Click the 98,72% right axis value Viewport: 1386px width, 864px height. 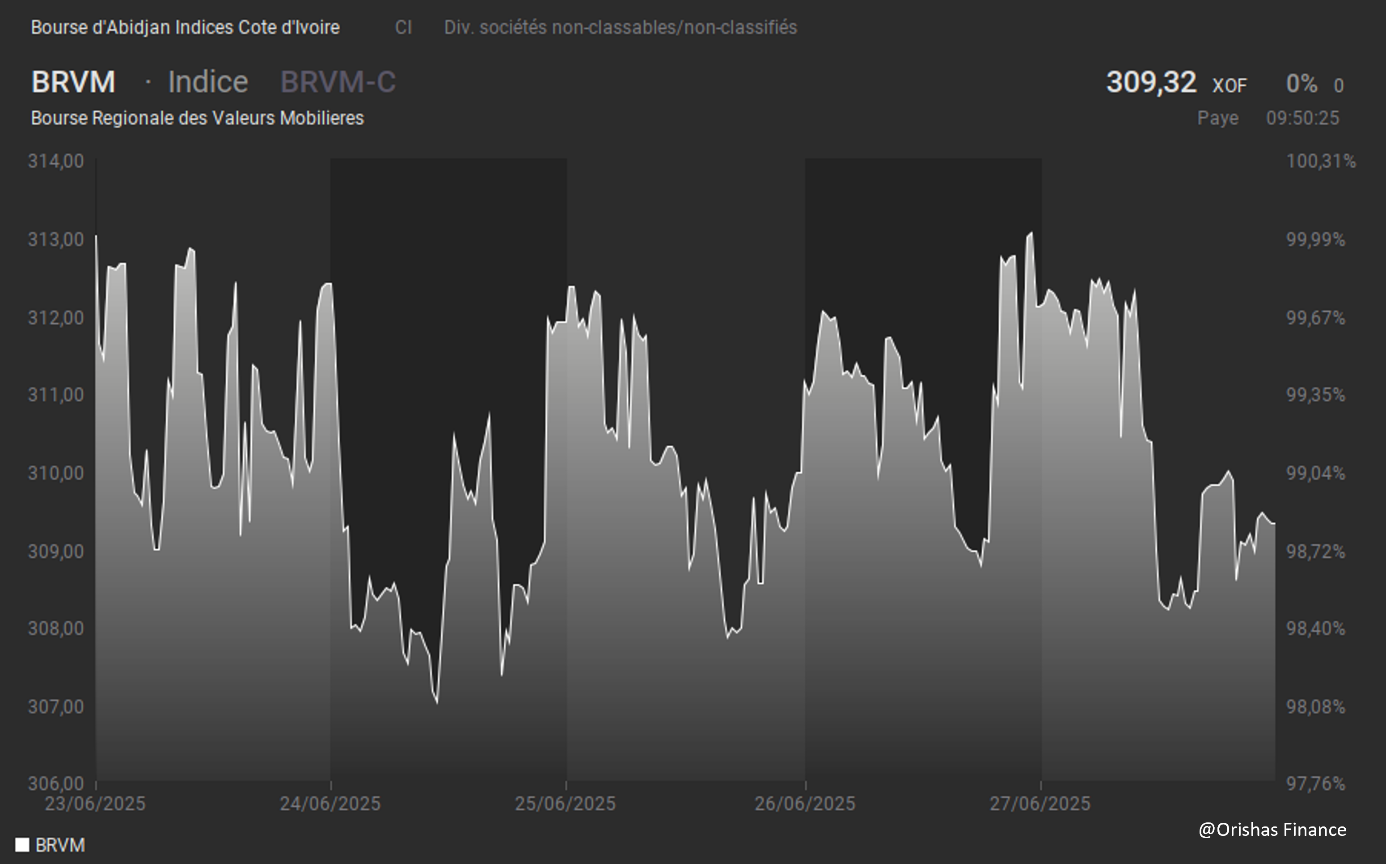[x=1316, y=551]
